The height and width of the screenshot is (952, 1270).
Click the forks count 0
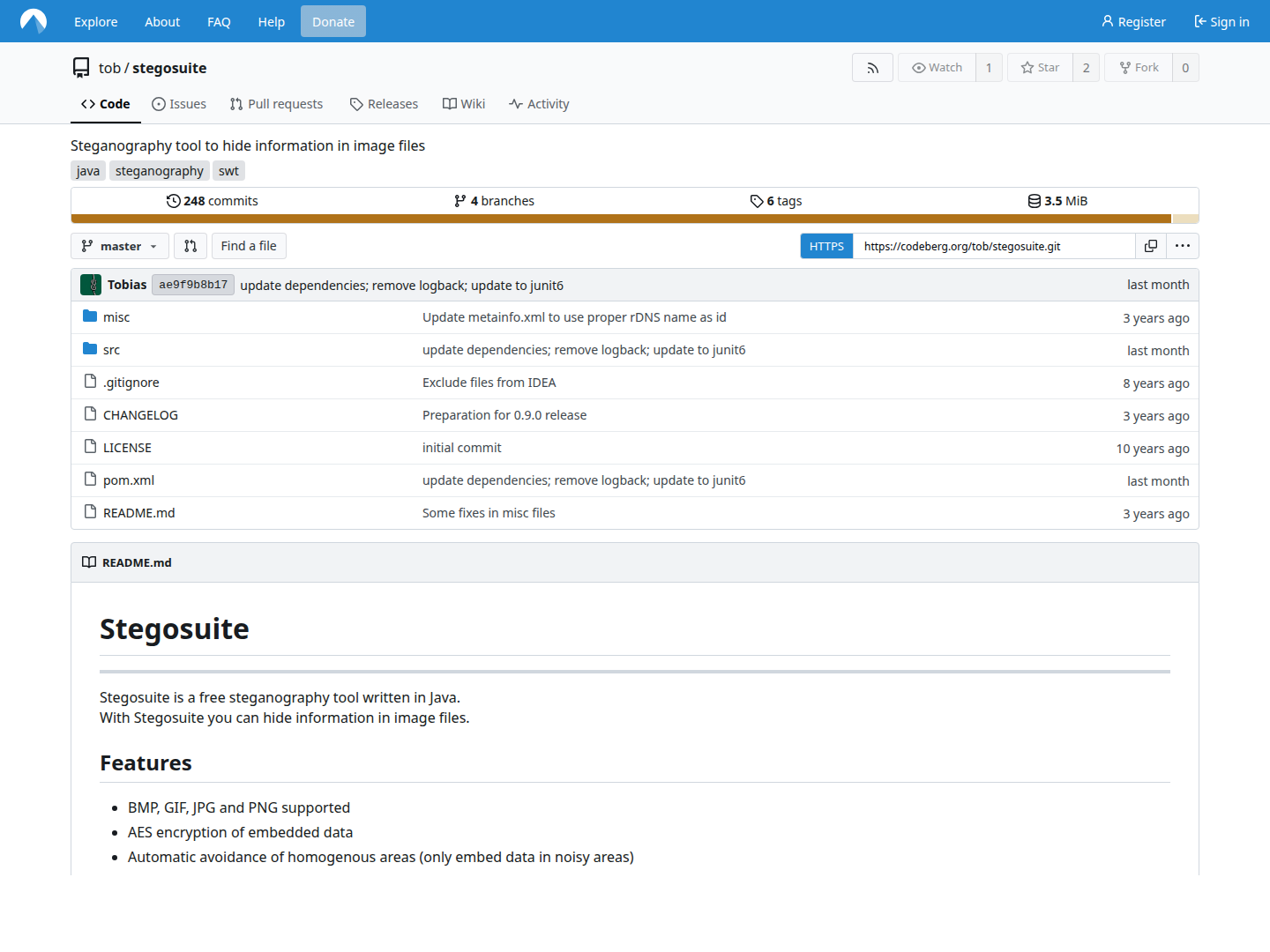pos(1185,68)
